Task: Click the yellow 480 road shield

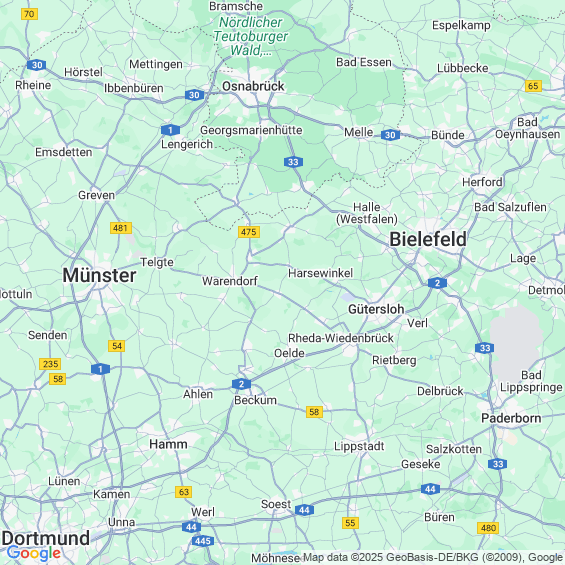Action: 488,528
